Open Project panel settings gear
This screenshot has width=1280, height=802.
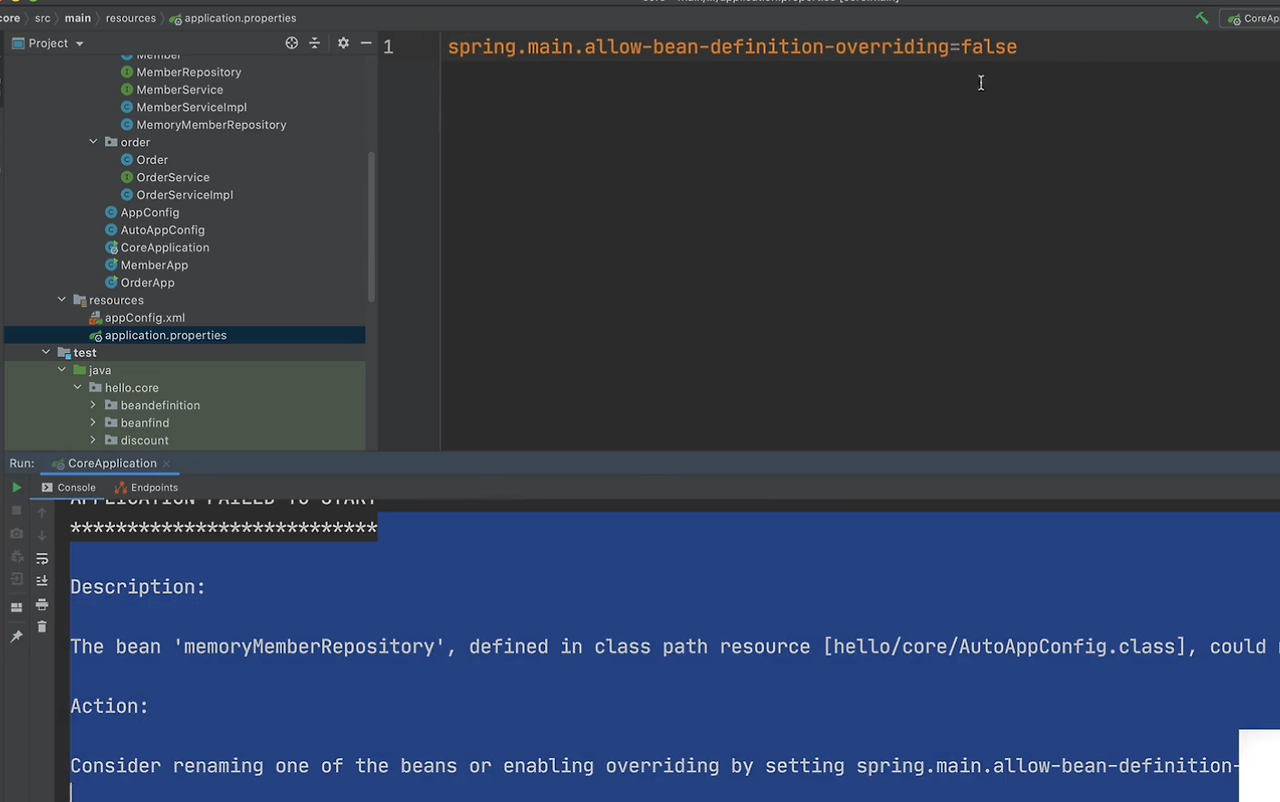click(343, 43)
